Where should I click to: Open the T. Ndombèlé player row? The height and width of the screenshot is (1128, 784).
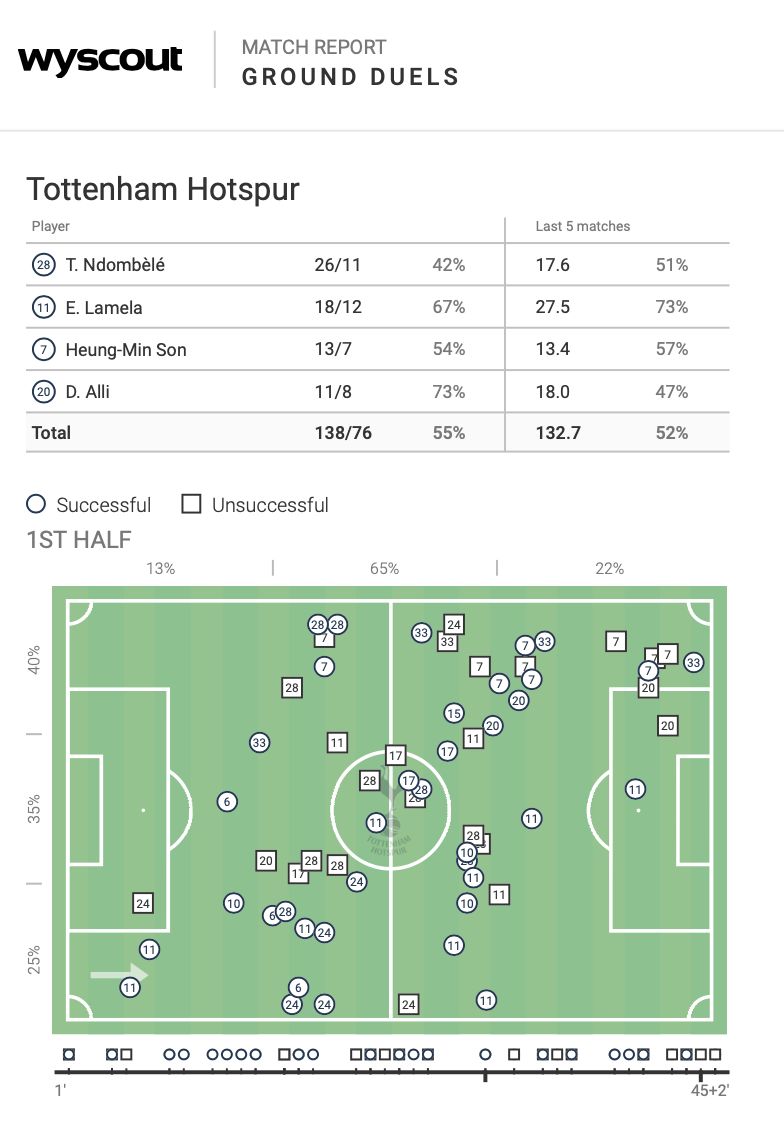coord(115,265)
